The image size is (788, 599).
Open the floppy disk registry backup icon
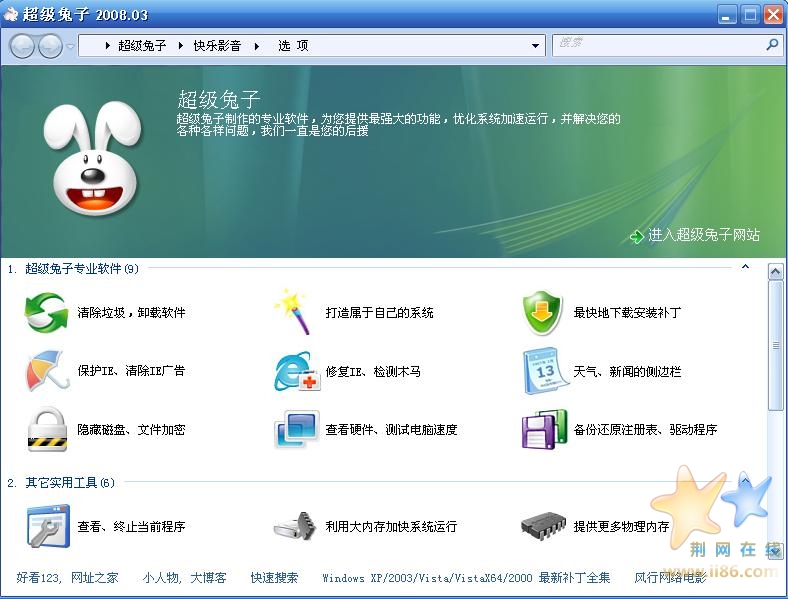pos(544,429)
